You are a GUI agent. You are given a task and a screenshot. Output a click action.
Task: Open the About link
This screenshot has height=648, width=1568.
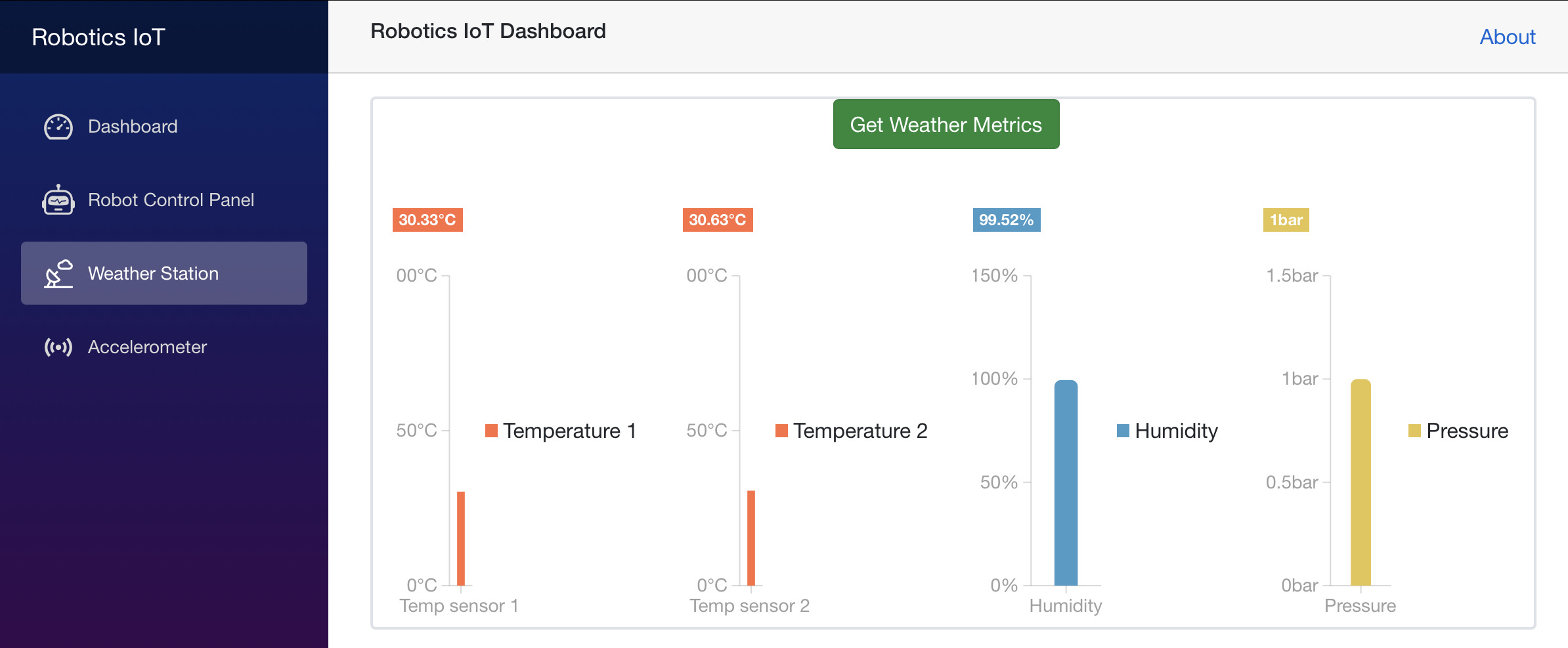(x=1507, y=37)
